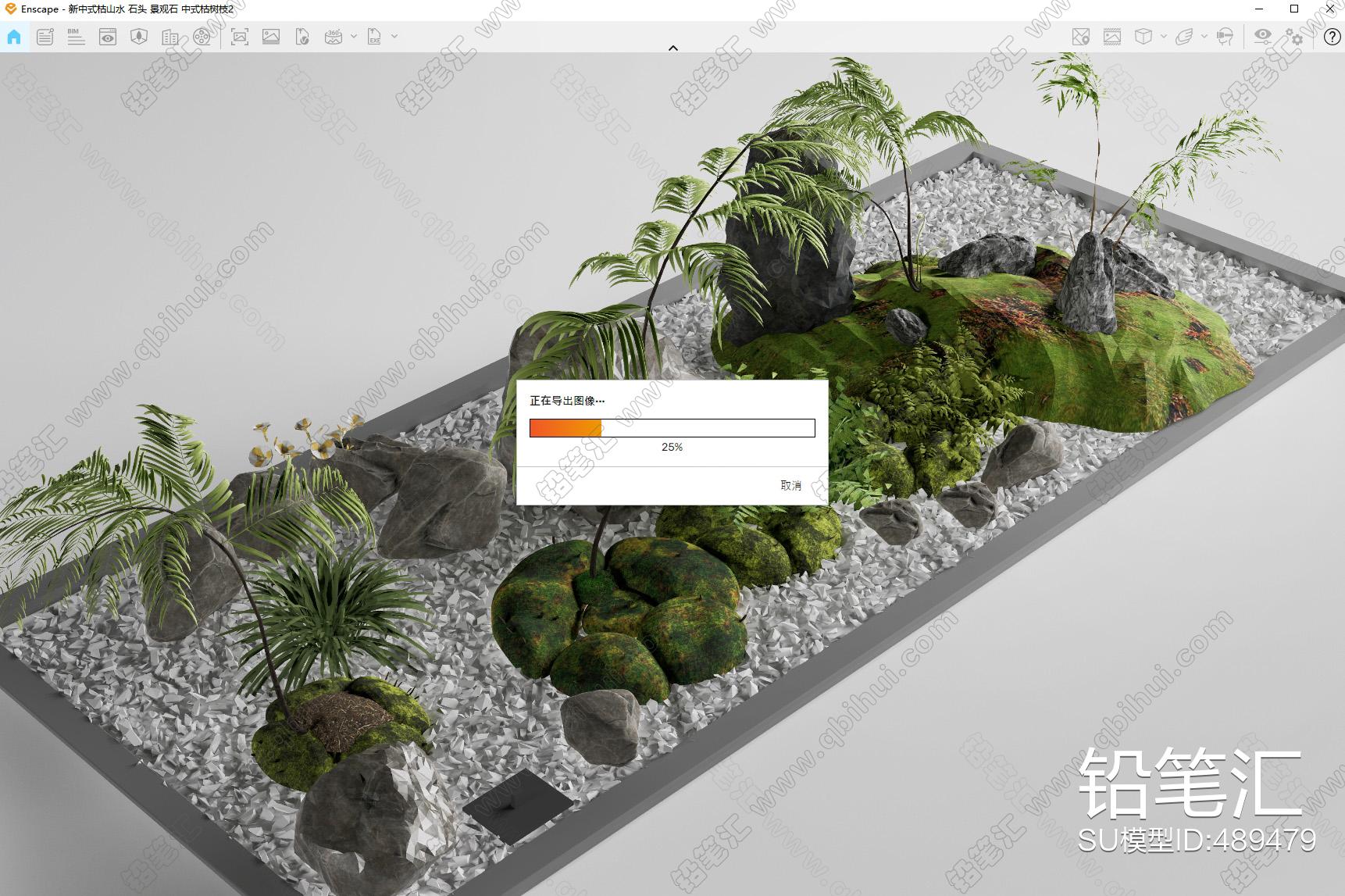Collapse the toolbar with the up chevron
The width and height of the screenshot is (1345, 896).
(x=673, y=48)
